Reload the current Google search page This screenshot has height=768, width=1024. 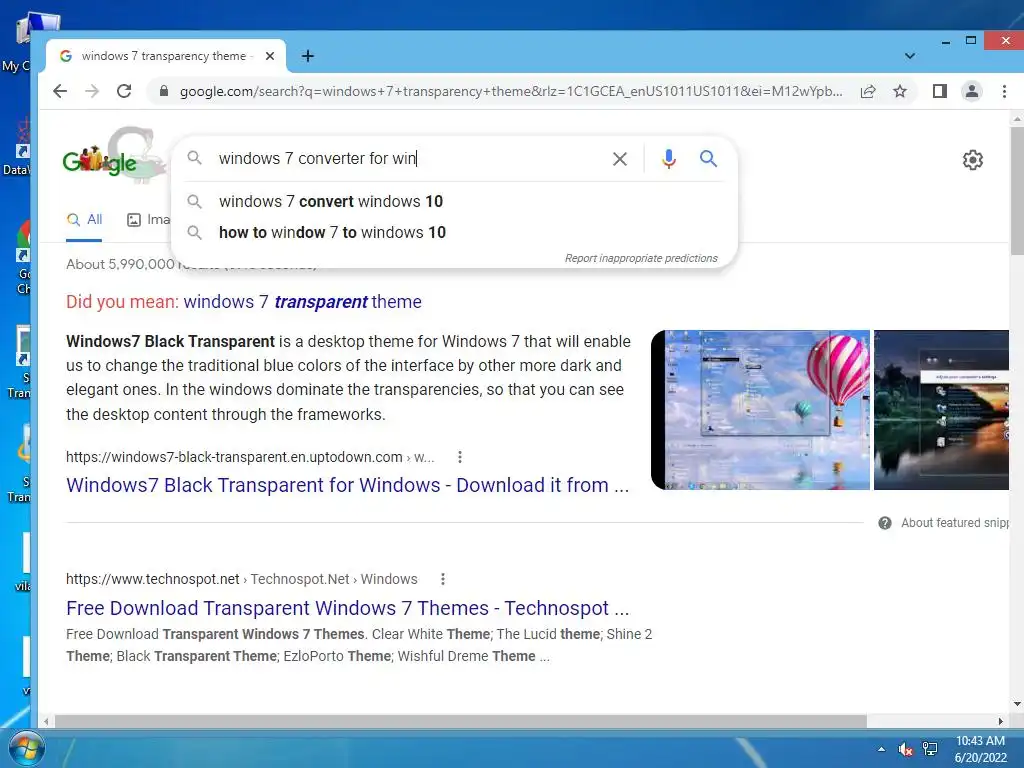(x=124, y=91)
